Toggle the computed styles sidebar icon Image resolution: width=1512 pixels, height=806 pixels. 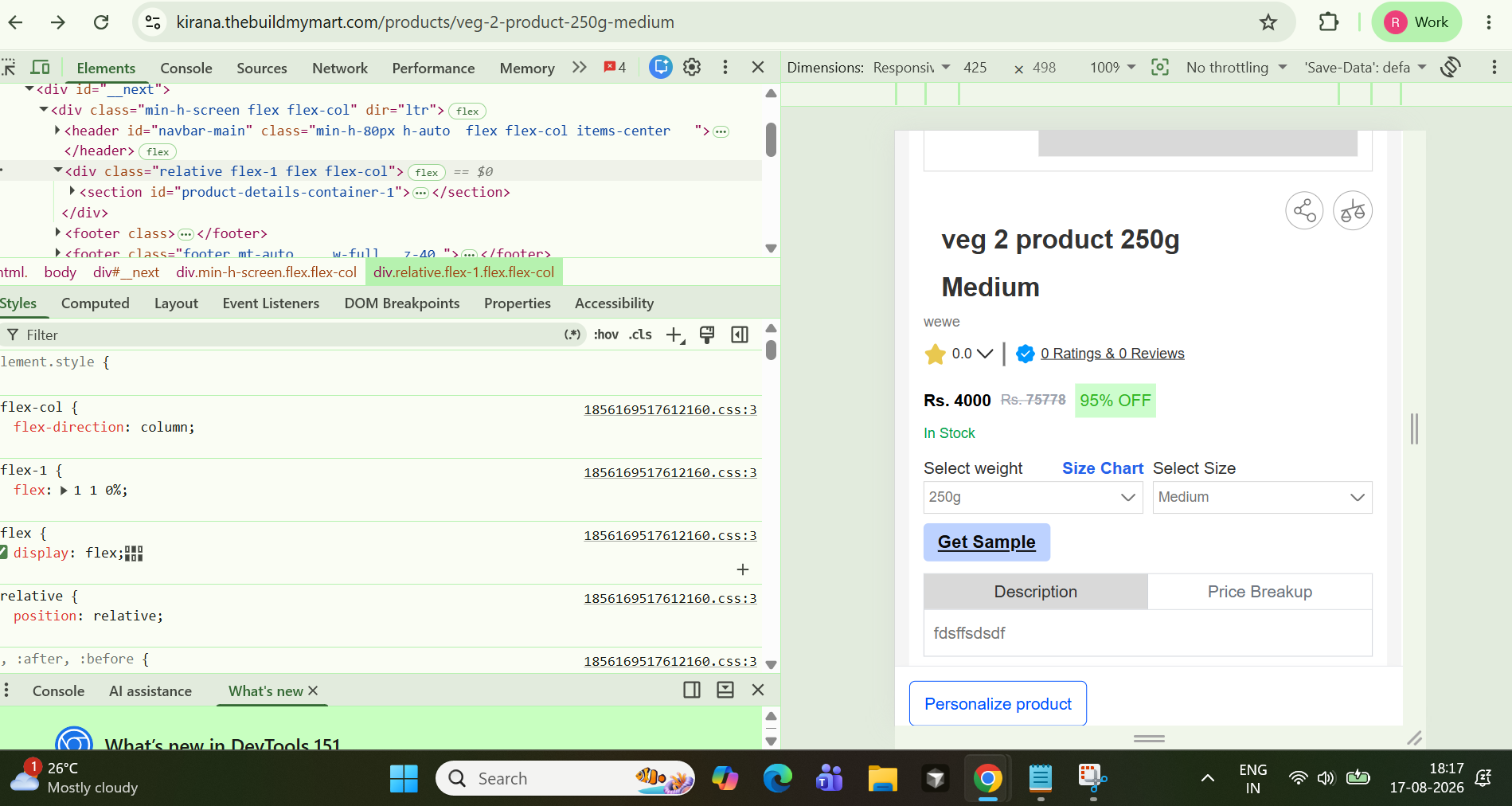(740, 335)
